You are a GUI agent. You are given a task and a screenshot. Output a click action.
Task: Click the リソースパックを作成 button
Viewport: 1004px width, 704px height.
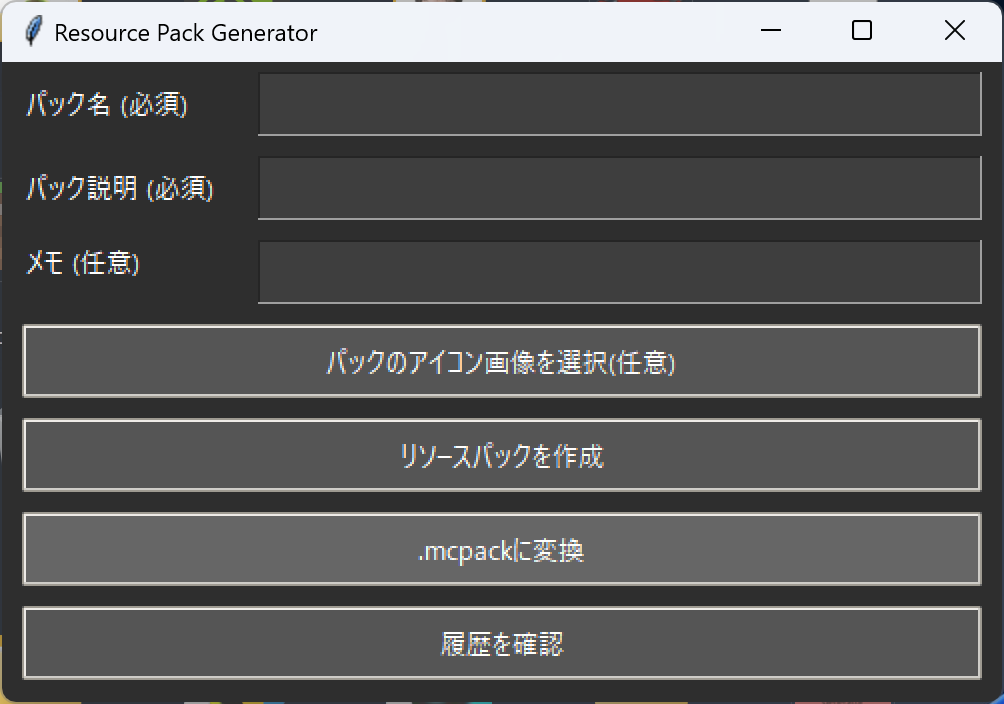[501, 456]
